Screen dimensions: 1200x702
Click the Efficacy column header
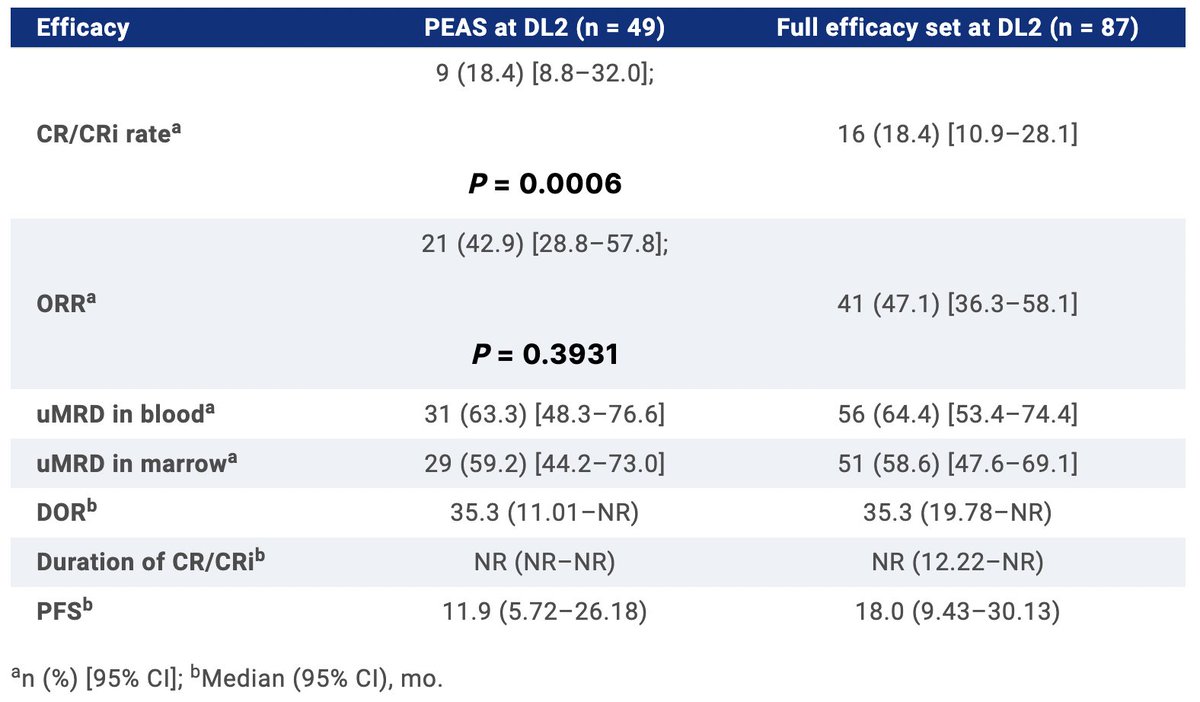(83, 28)
